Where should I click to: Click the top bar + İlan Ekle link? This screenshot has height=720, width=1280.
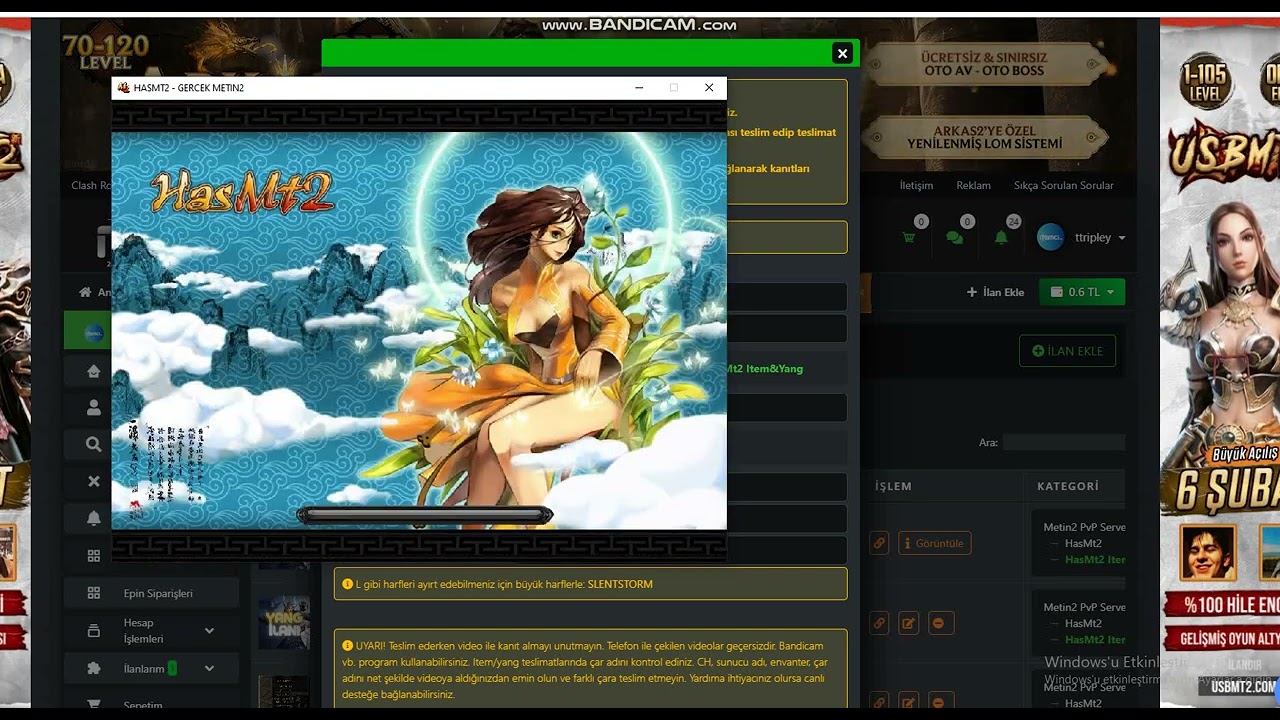[995, 292]
